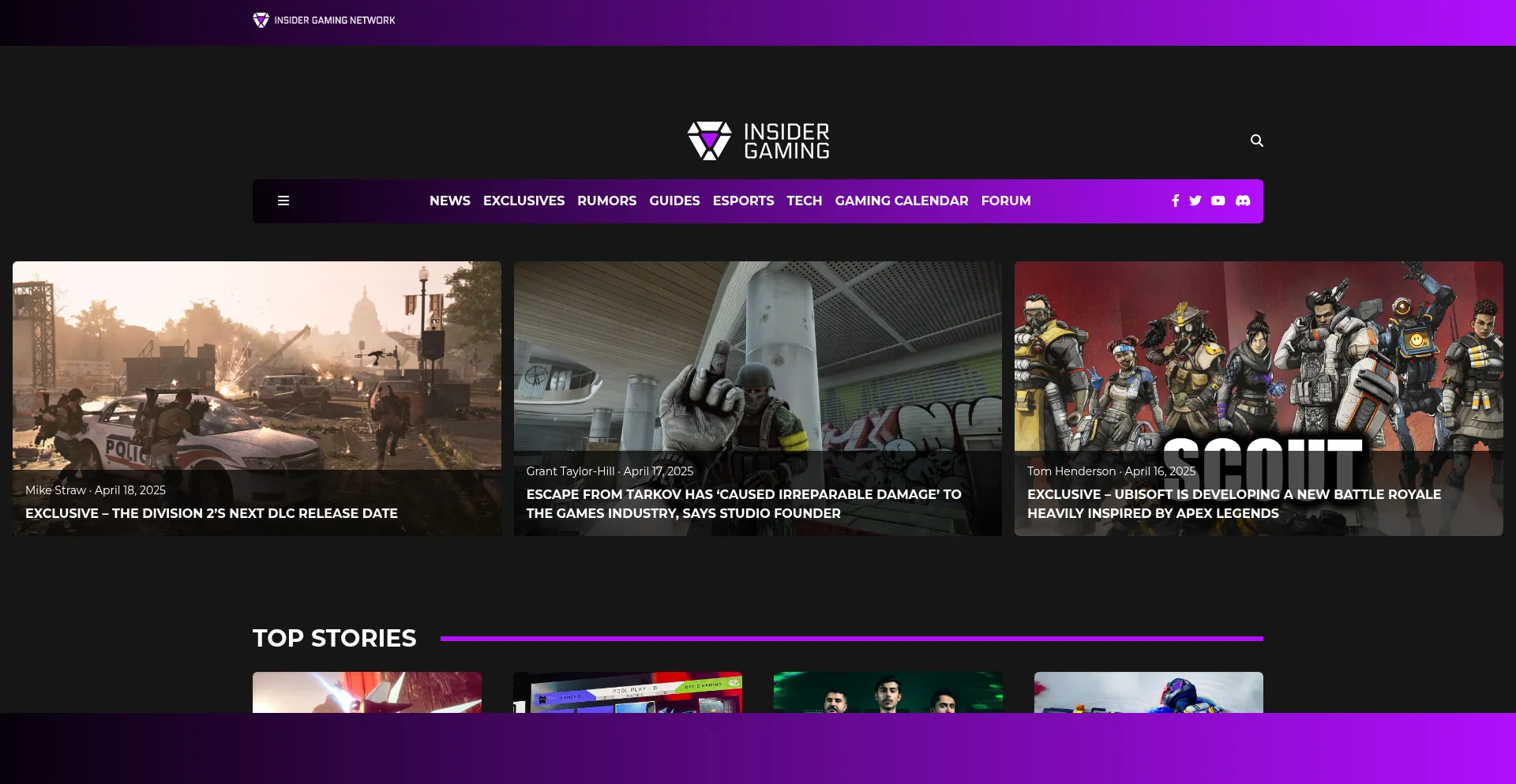Click first Top Stories thumbnail
Image resolution: width=1516 pixels, height=784 pixels.
367,692
